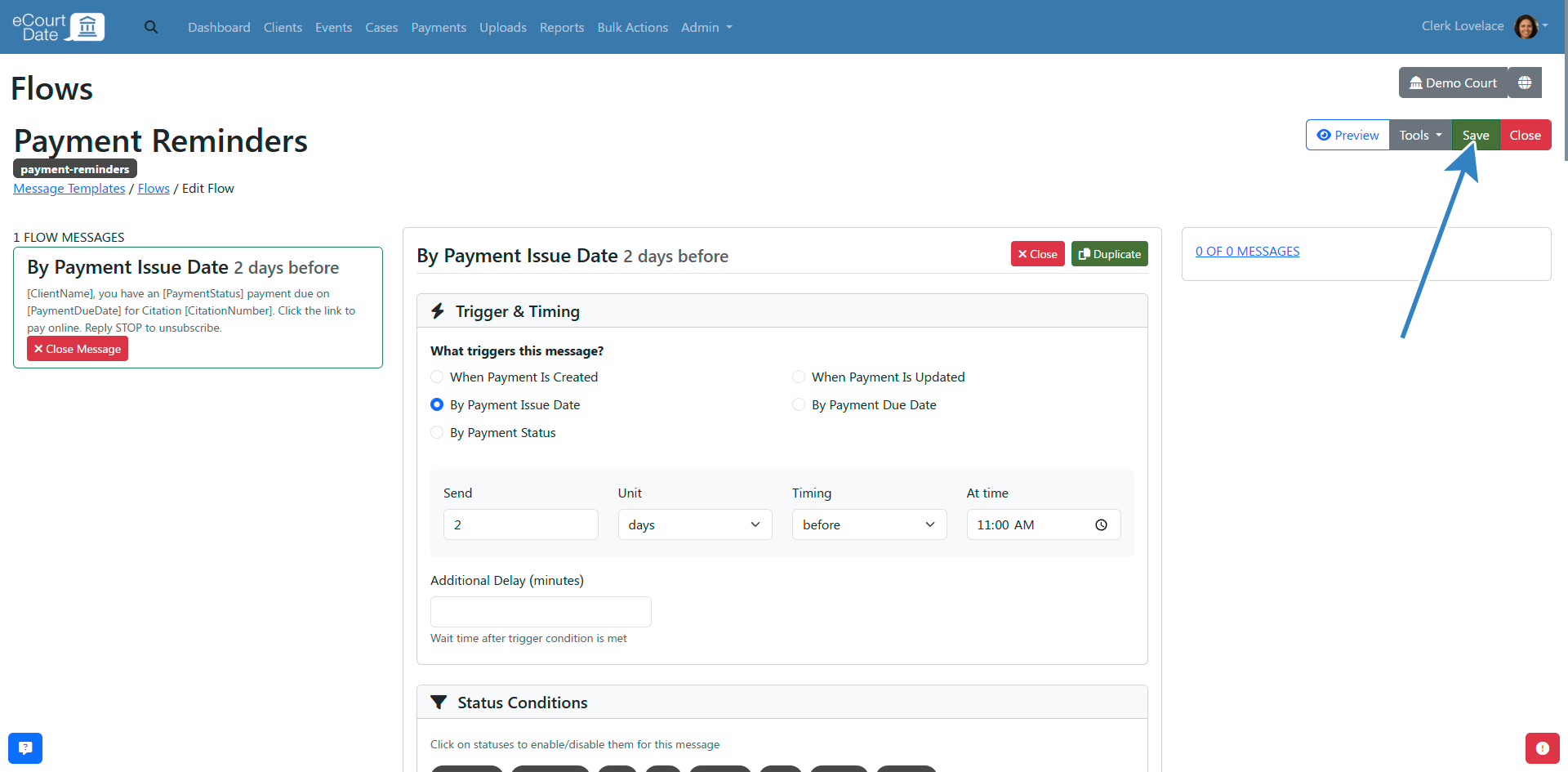Expand the Admin menu
This screenshot has height=772, width=1568.
tap(706, 27)
